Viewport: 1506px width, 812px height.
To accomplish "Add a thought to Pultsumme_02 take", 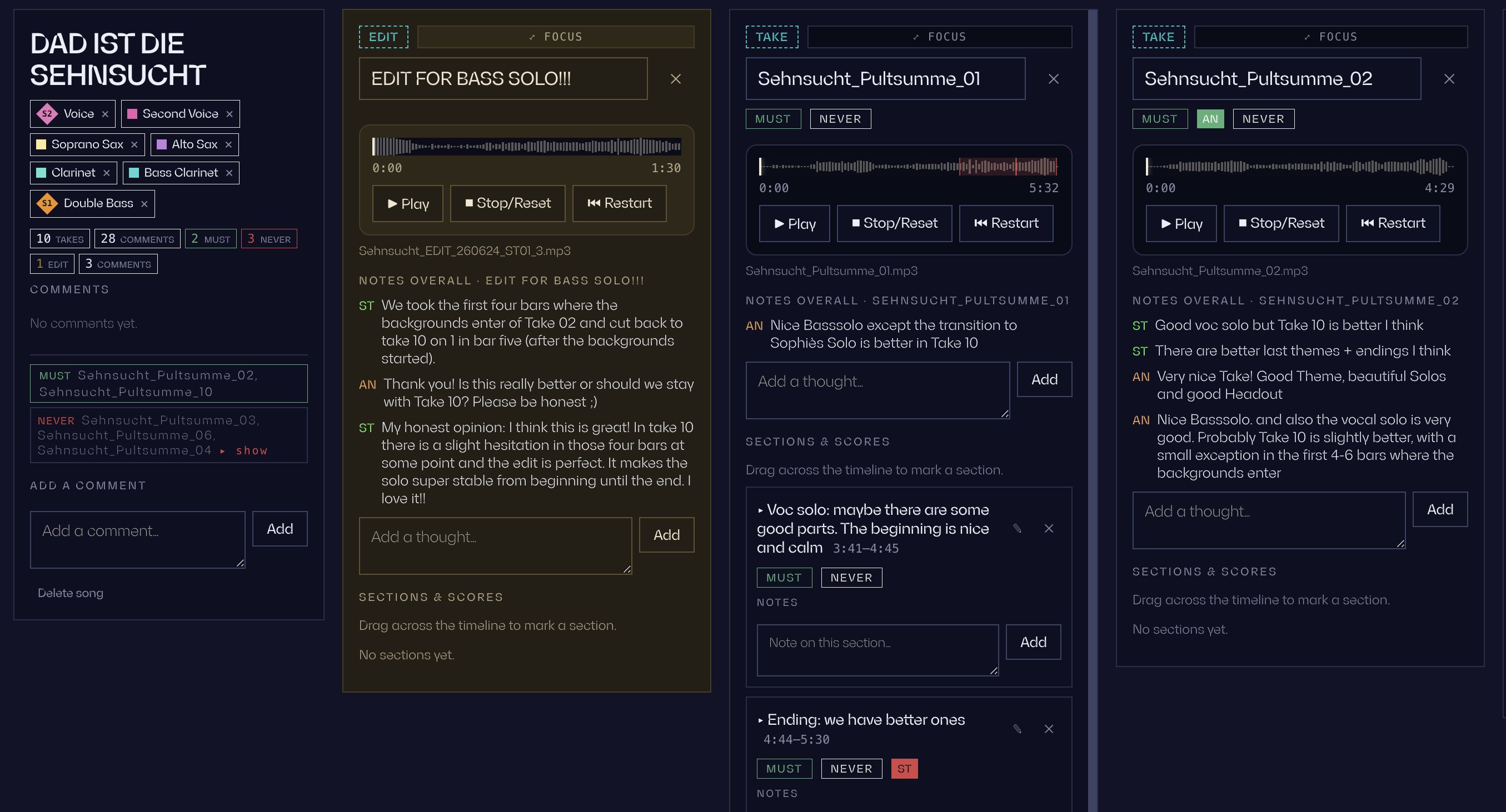I will pos(1440,509).
